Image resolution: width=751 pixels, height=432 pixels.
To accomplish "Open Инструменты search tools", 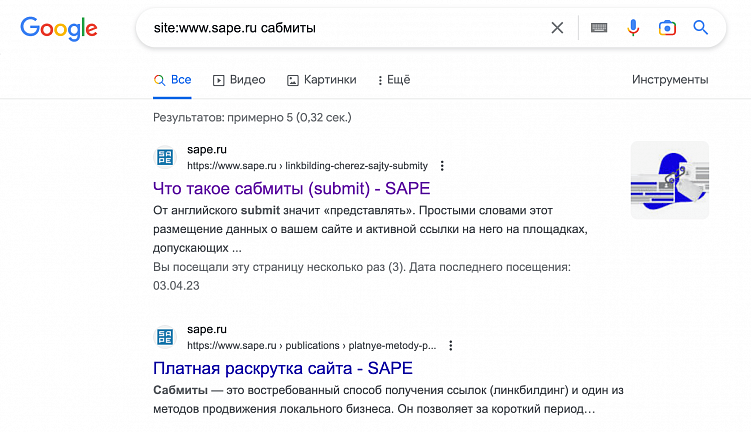I will tap(670, 80).
